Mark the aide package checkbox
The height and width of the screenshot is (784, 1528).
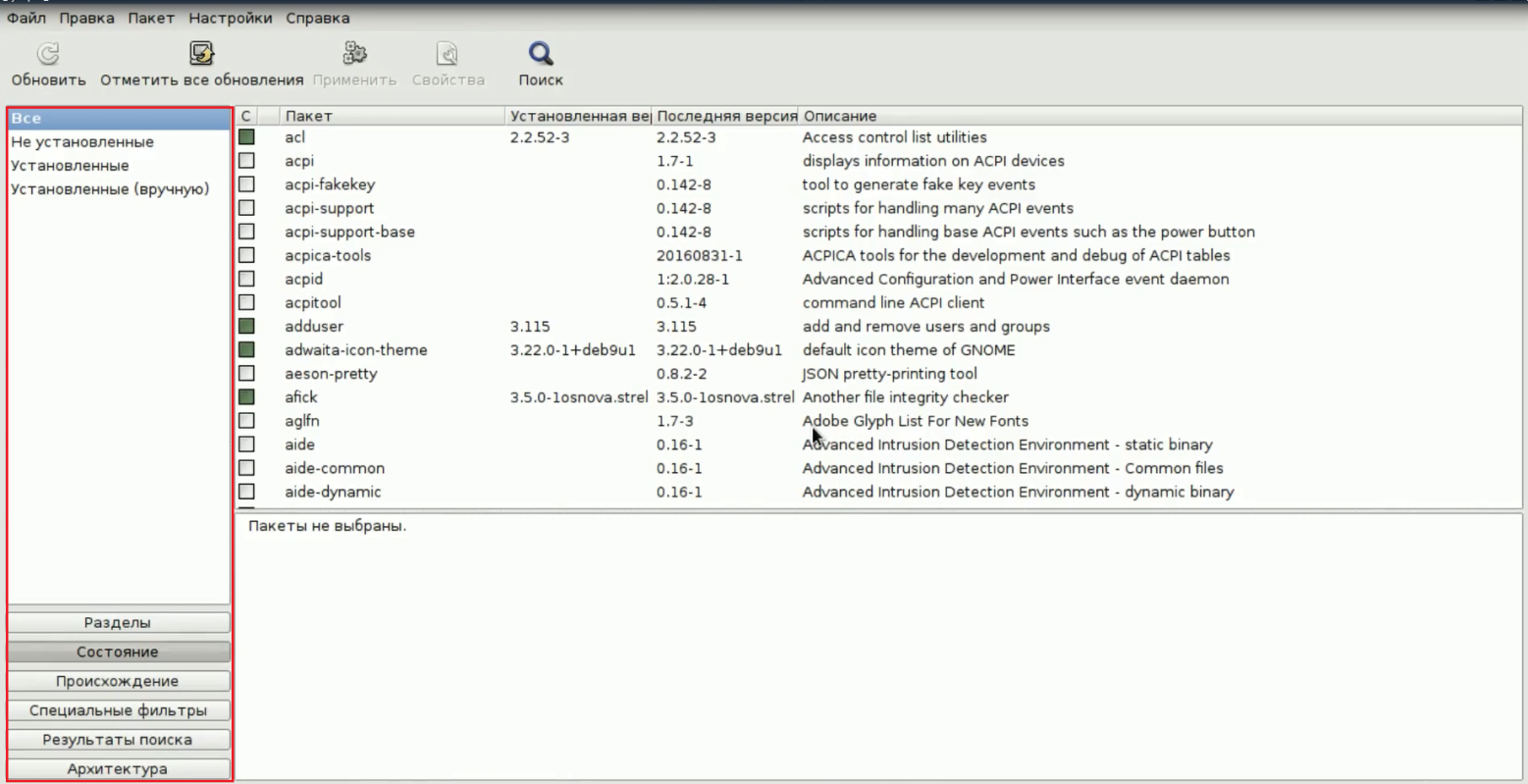(x=246, y=444)
